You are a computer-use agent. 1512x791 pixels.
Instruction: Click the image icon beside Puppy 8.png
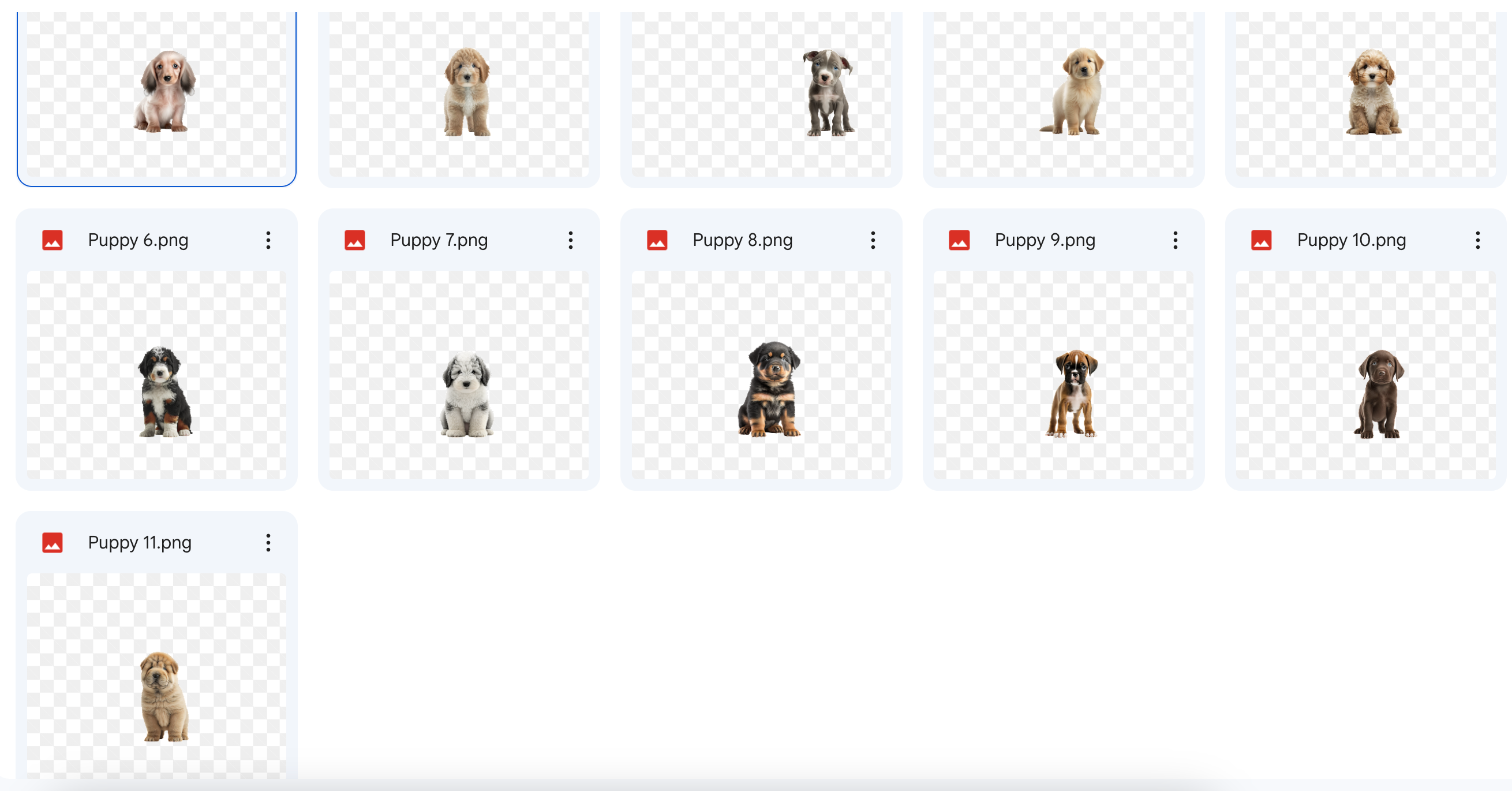(657, 240)
